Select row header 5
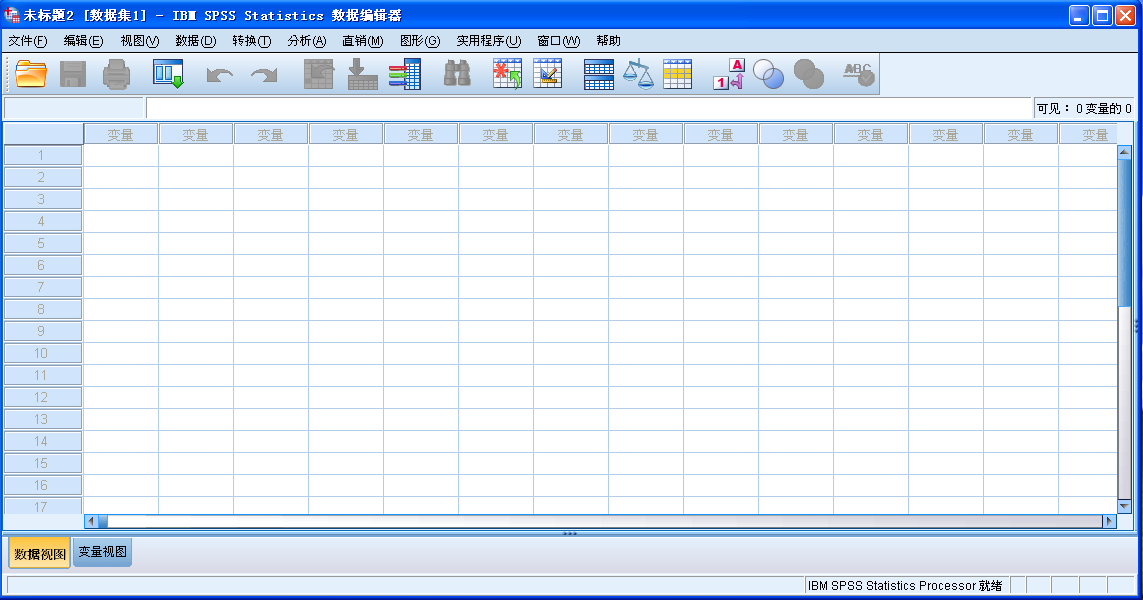The height and width of the screenshot is (600, 1143). [43, 243]
